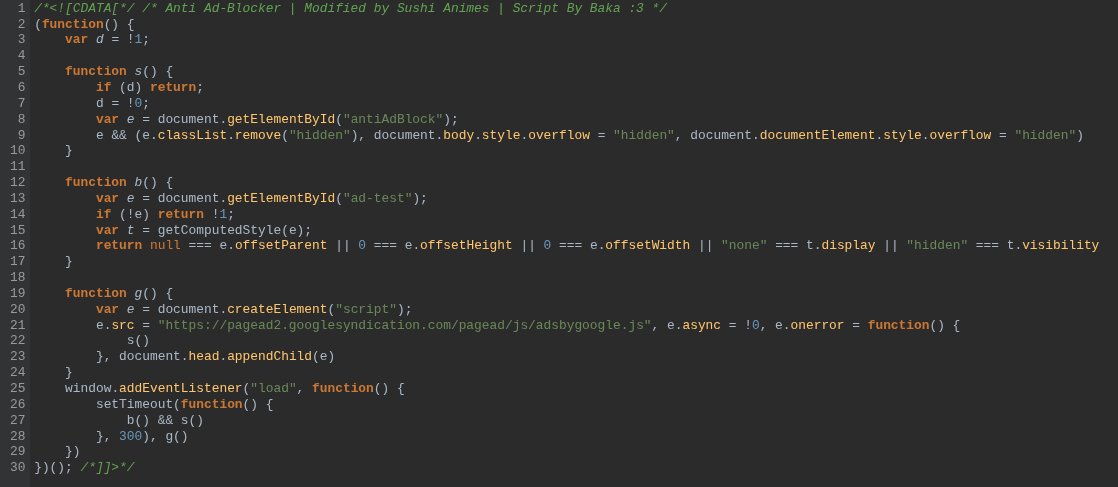Viewport: 1118px width, 487px height.
Task: Click the src property on line 21
Action: [123, 324]
